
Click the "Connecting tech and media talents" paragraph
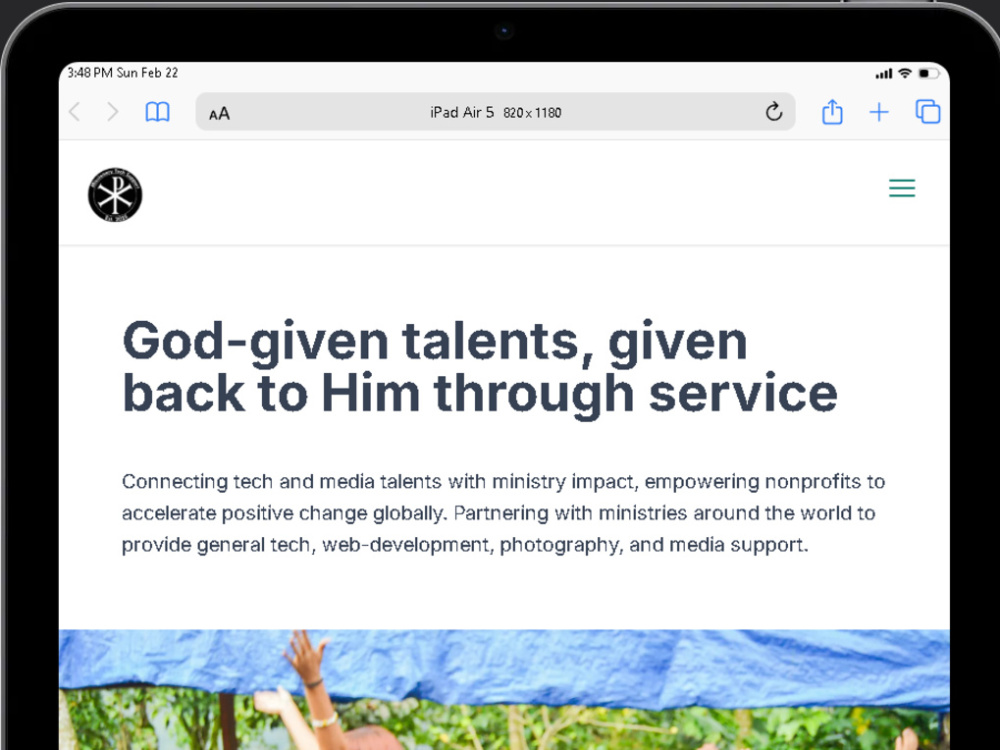503,513
